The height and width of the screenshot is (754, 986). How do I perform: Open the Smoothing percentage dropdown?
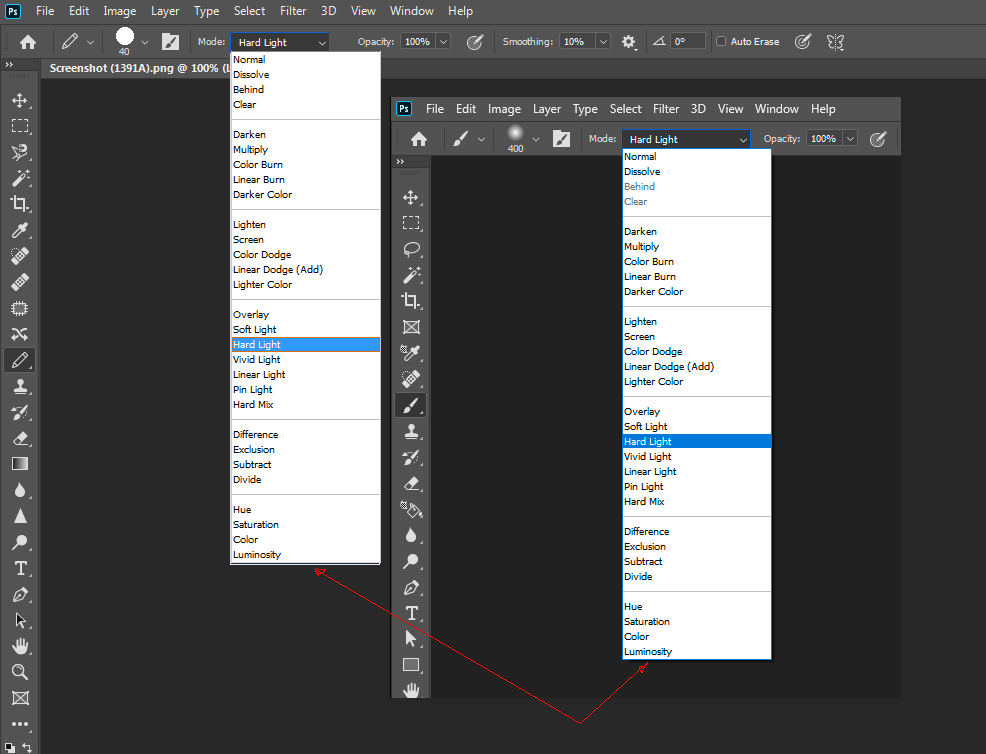602,41
